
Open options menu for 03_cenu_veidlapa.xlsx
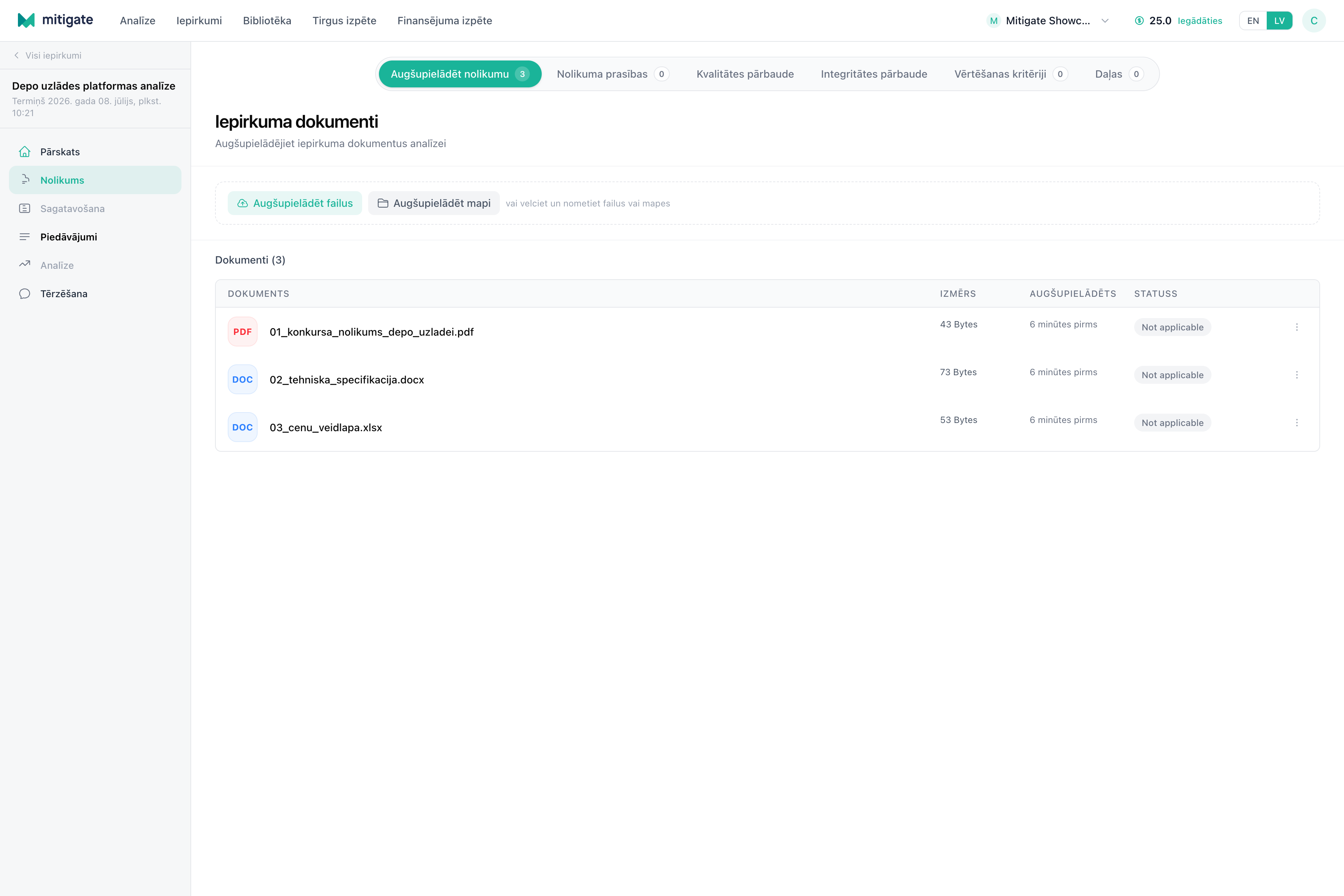click(x=1297, y=423)
